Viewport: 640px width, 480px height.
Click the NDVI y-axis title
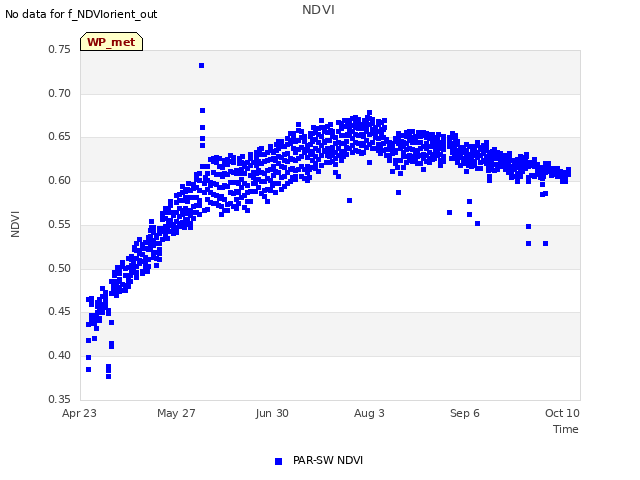tap(15, 224)
